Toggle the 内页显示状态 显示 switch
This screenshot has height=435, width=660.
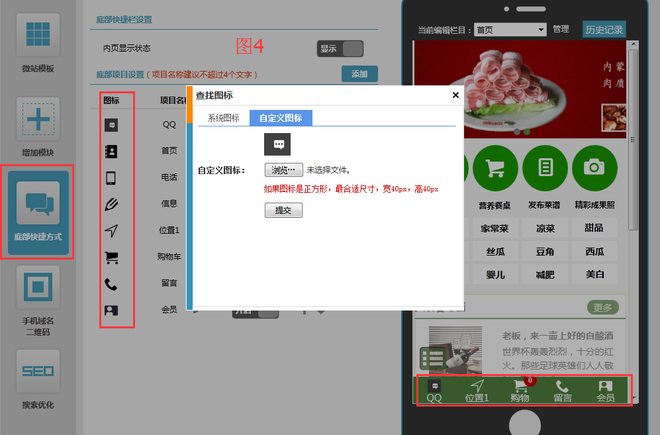tap(340, 49)
